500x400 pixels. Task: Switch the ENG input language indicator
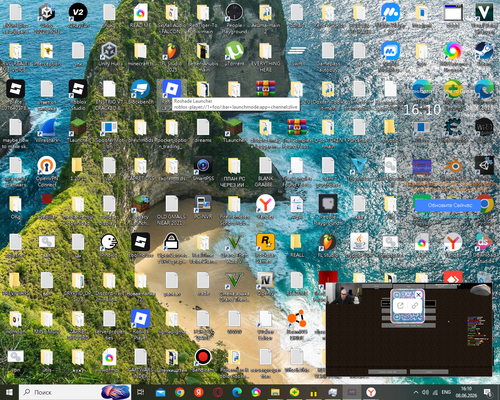(x=446, y=392)
